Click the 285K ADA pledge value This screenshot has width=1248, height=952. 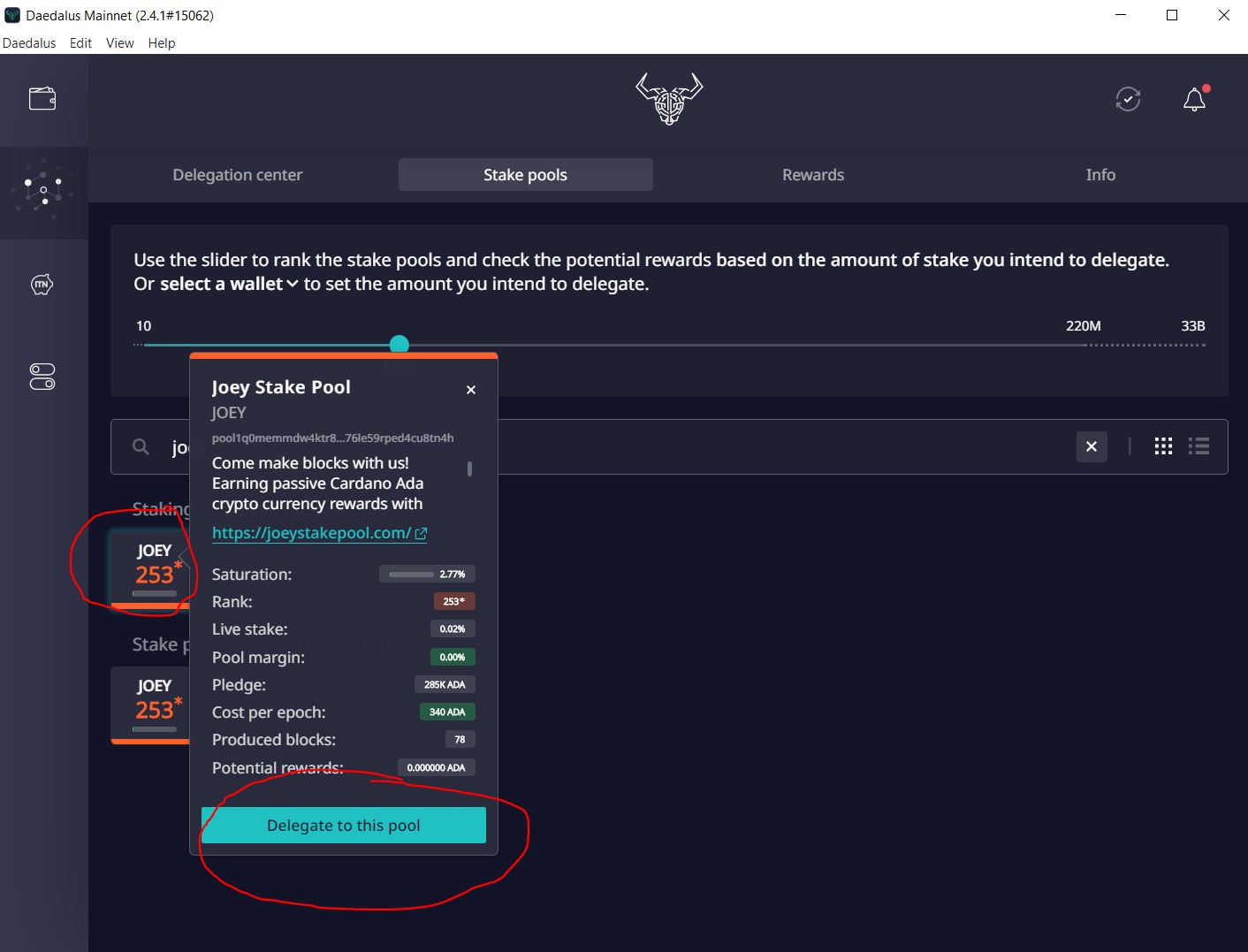tap(445, 685)
